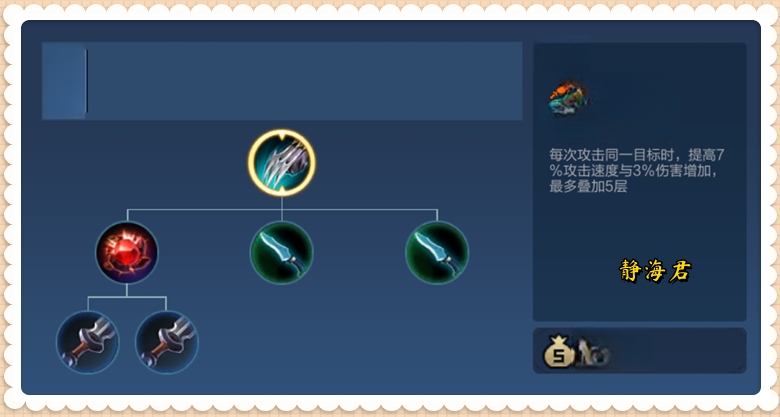This screenshot has width=780, height=417.
Task: Open the colorful item thumbnail in detail panel
Action: pyautogui.click(x=568, y=98)
